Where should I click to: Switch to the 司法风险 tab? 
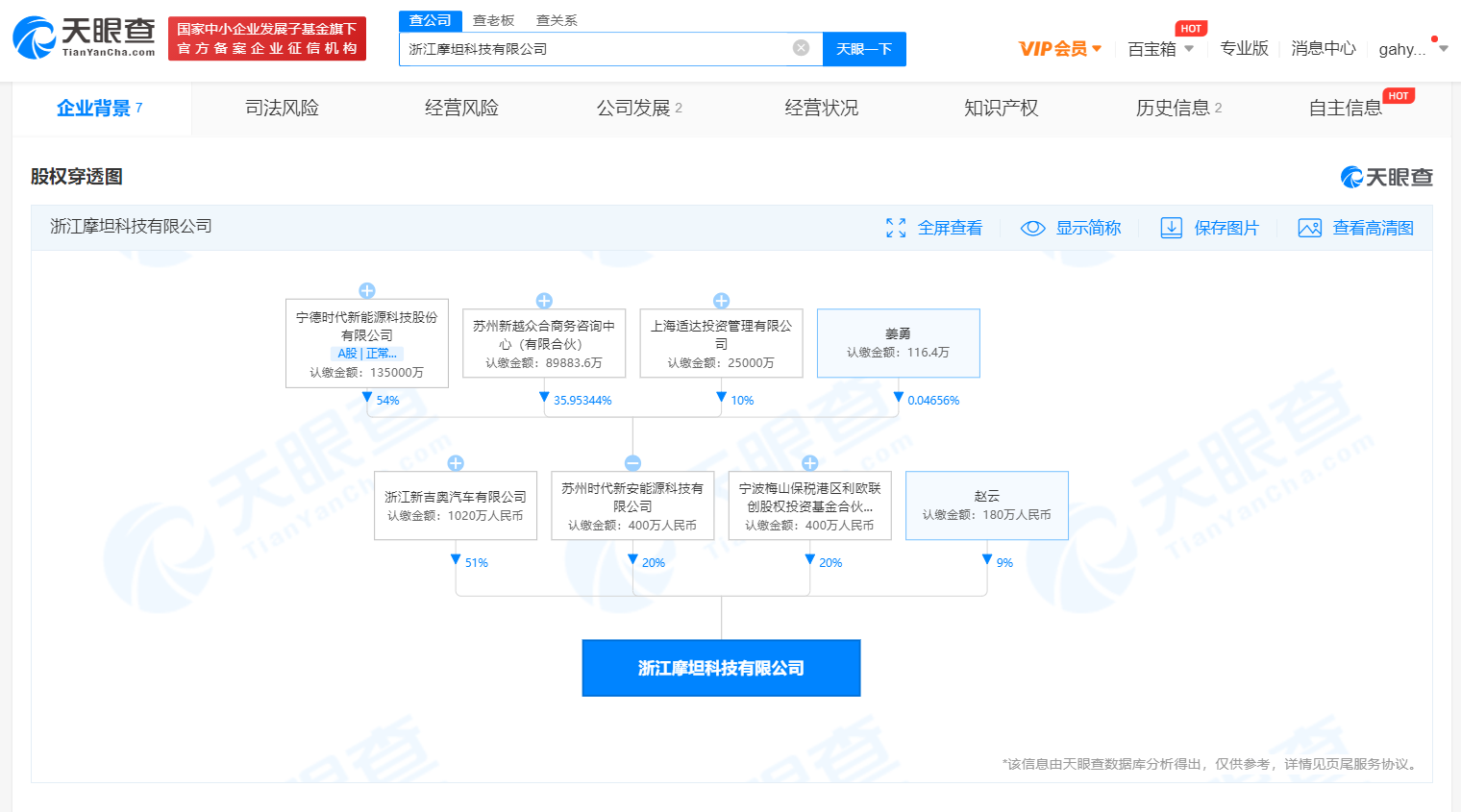click(282, 109)
